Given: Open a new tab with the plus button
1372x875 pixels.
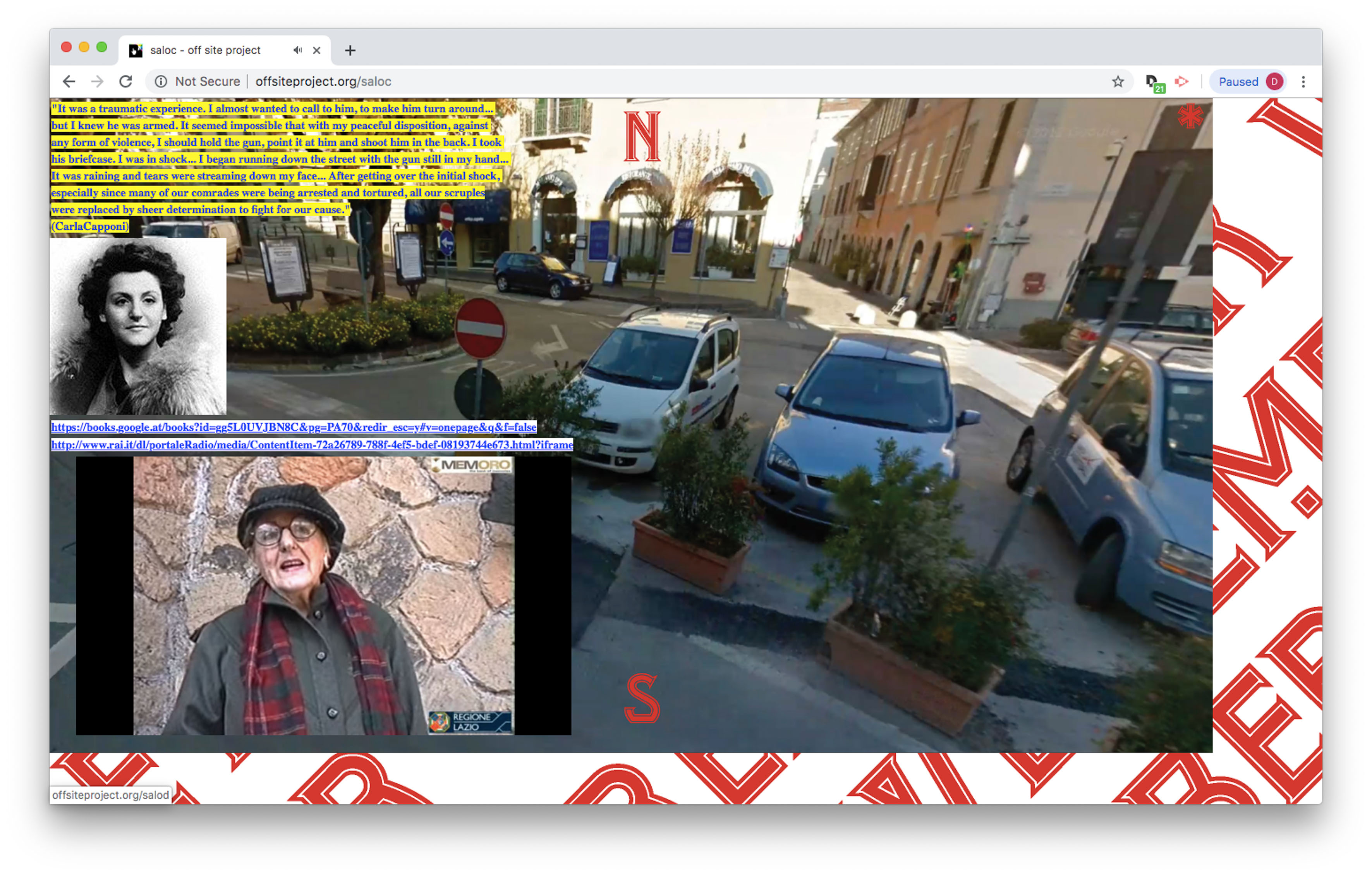Looking at the screenshot, I should [x=350, y=50].
